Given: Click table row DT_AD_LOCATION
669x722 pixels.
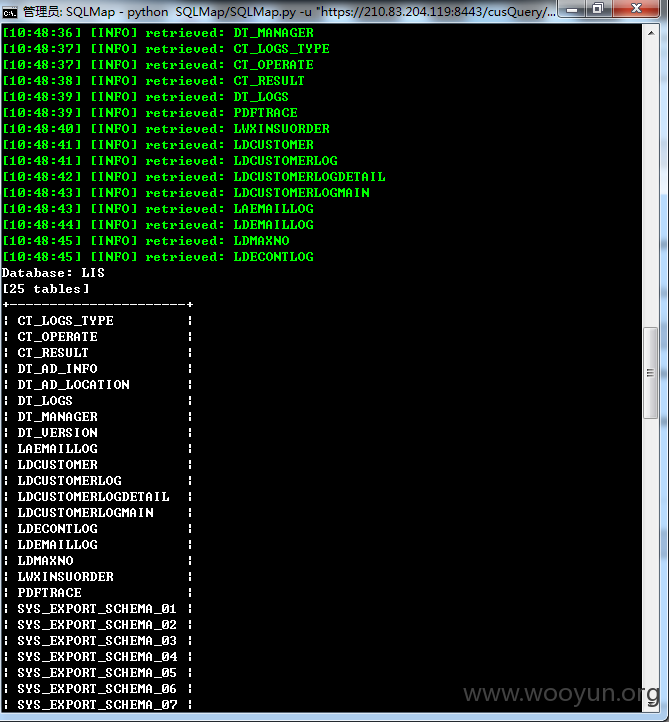Looking at the screenshot, I should pos(98,385).
